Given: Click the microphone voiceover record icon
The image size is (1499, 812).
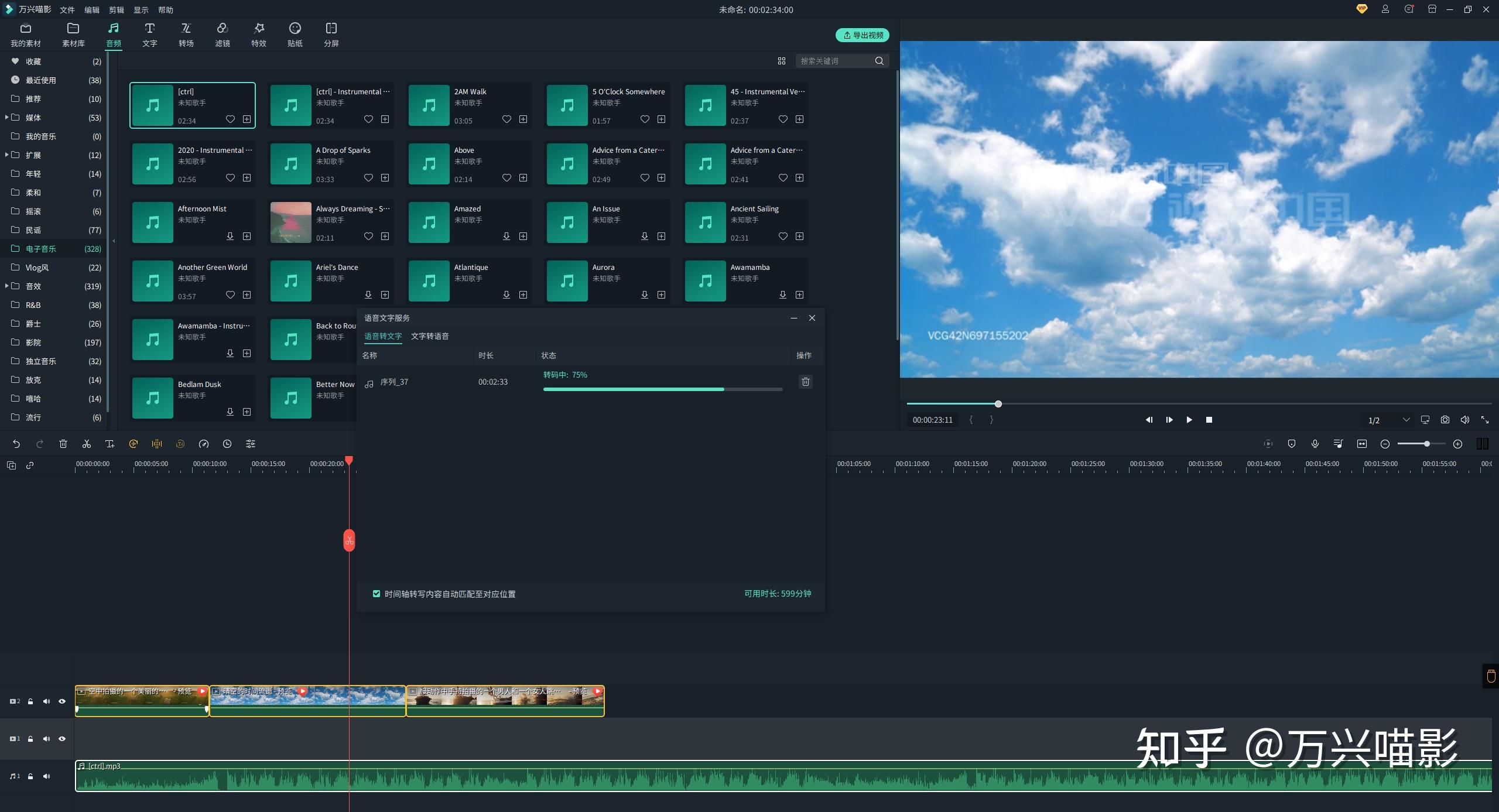Looking at the screenshot, I should (x=1315, y=444).
